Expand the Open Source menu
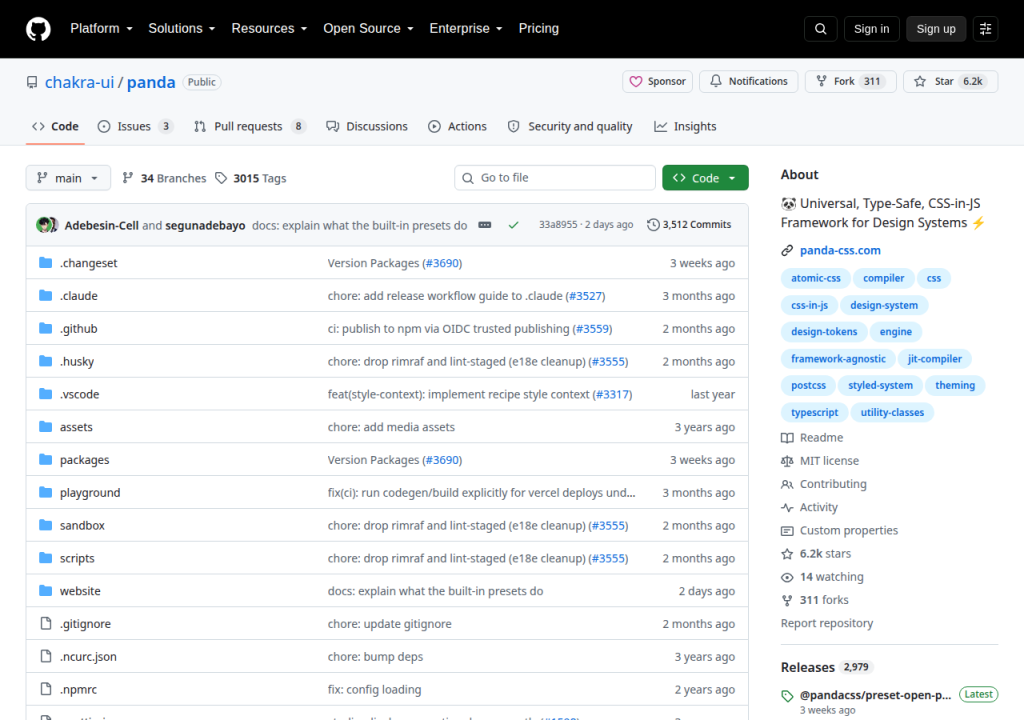This screenshot has height=720, width=1024. 368,29
